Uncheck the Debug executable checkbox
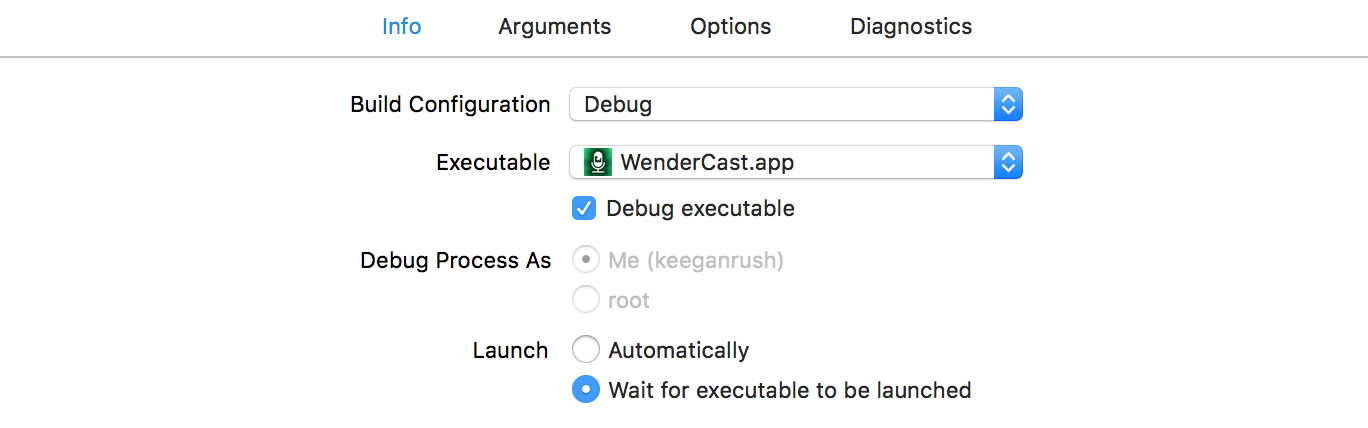This screenshot has height=428, width=1368. click(584, 208)
